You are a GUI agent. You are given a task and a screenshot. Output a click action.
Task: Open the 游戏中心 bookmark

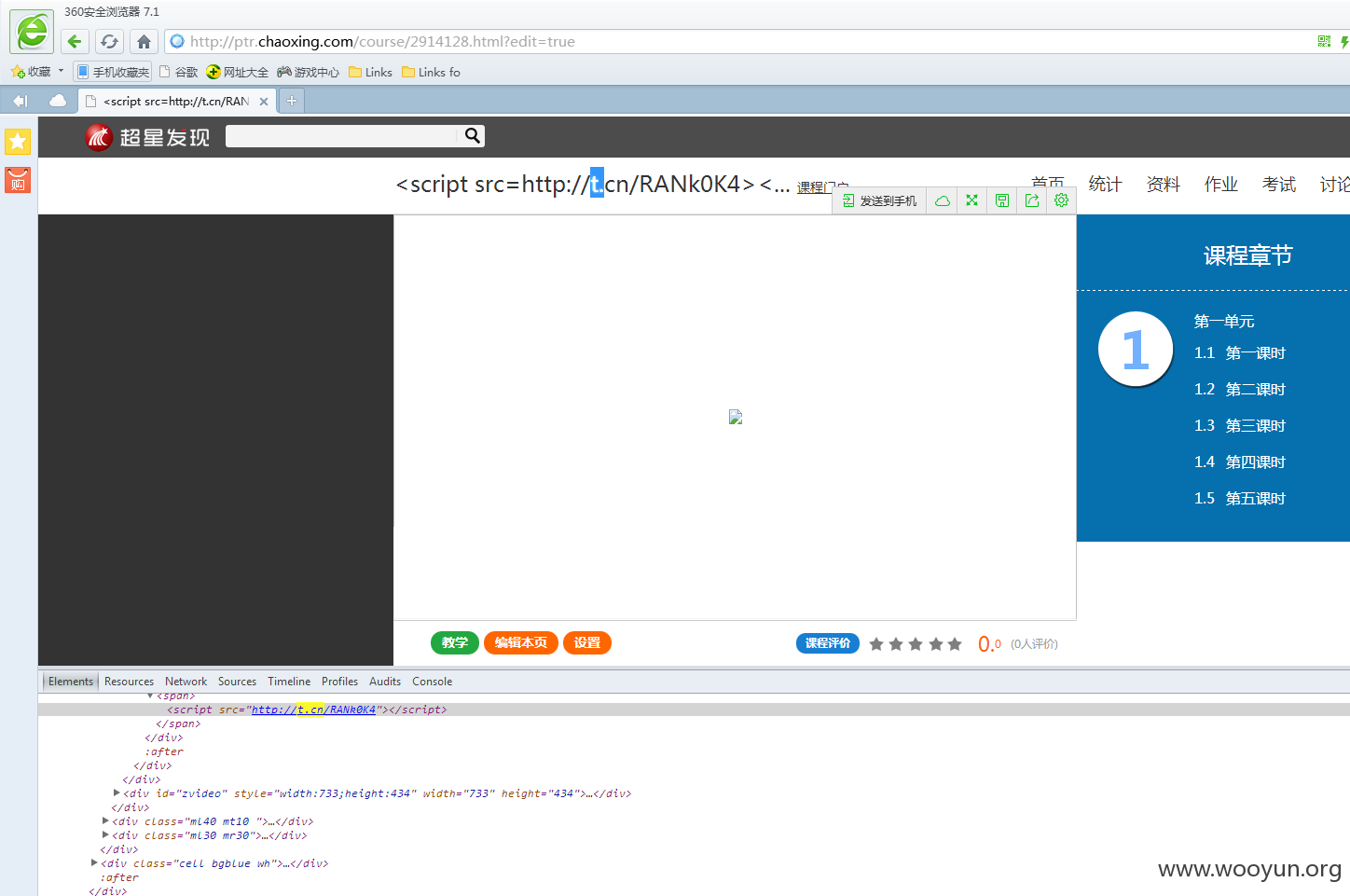point(309,72)
